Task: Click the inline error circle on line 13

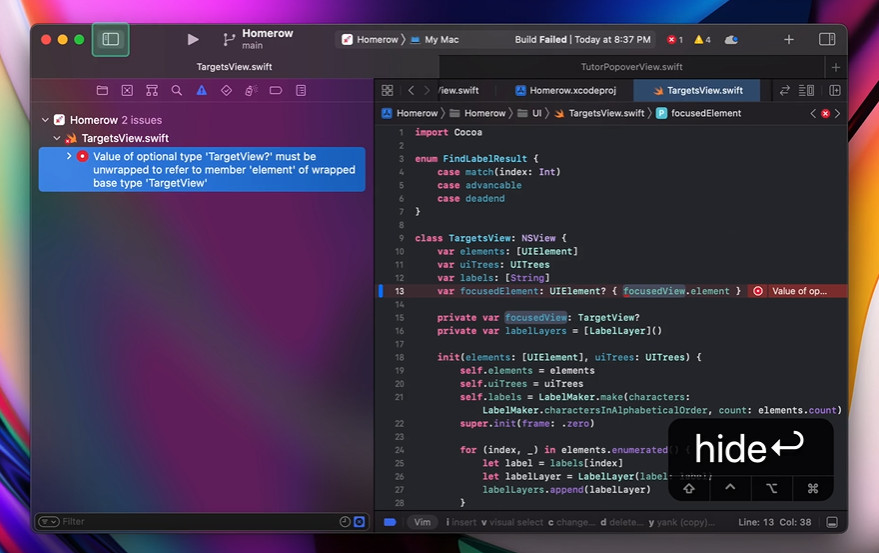Action: click(x=758, y=291)
